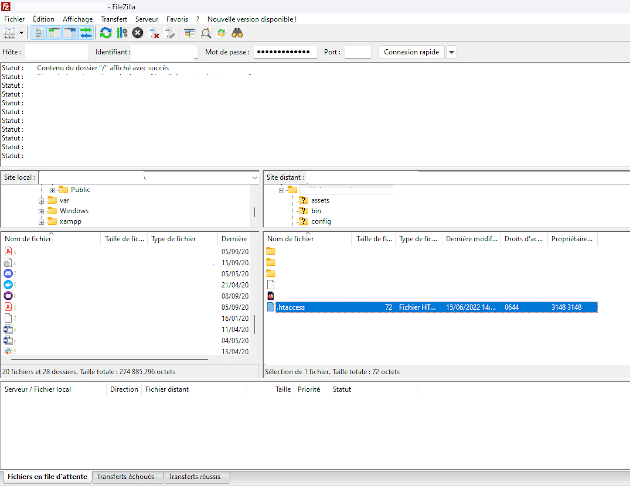630x486 pixels.
Task: Open the filename filters icon
Action: [x=190, y=33]
